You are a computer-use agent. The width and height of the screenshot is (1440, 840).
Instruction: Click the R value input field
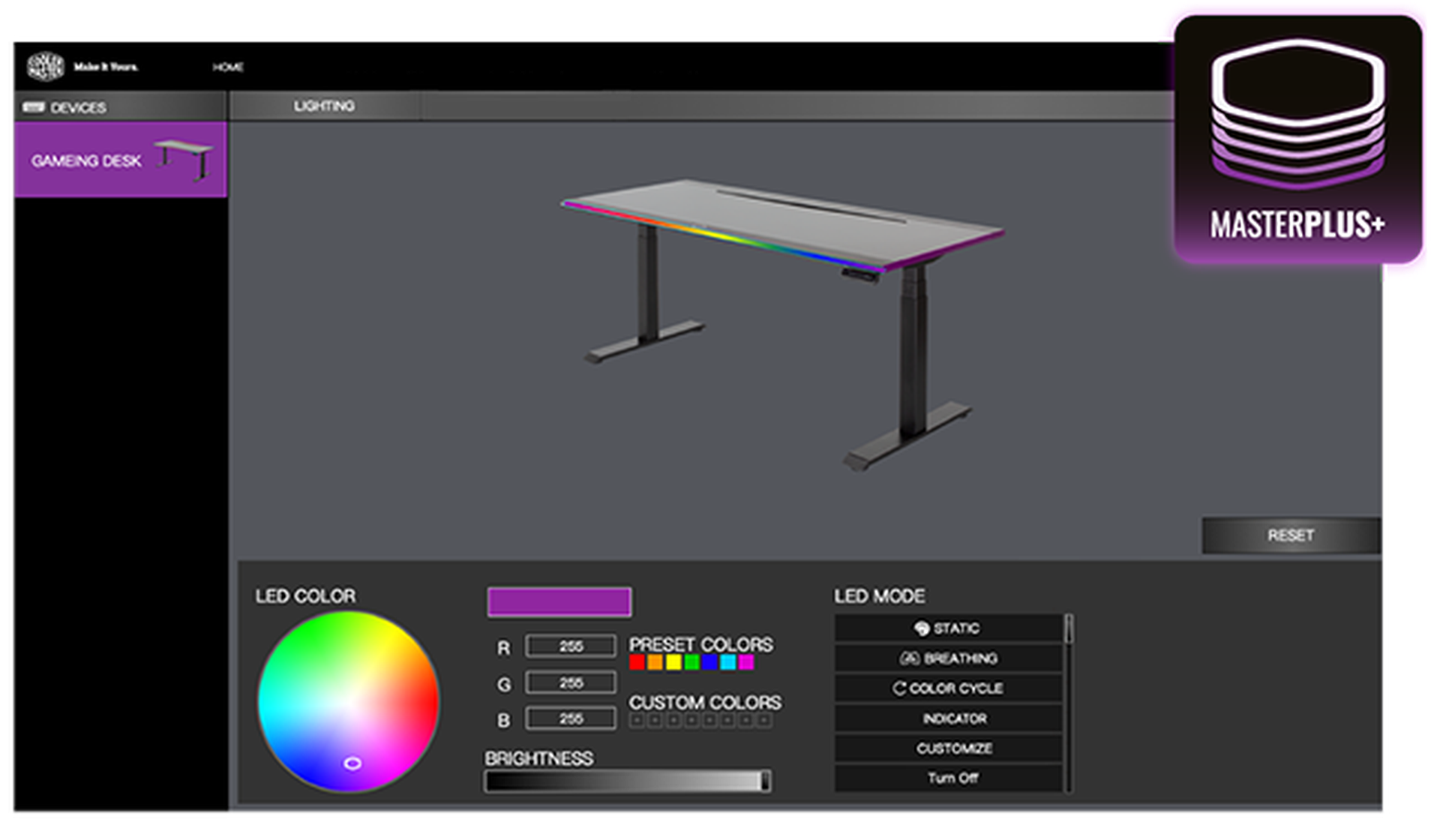tap(571, 646)
